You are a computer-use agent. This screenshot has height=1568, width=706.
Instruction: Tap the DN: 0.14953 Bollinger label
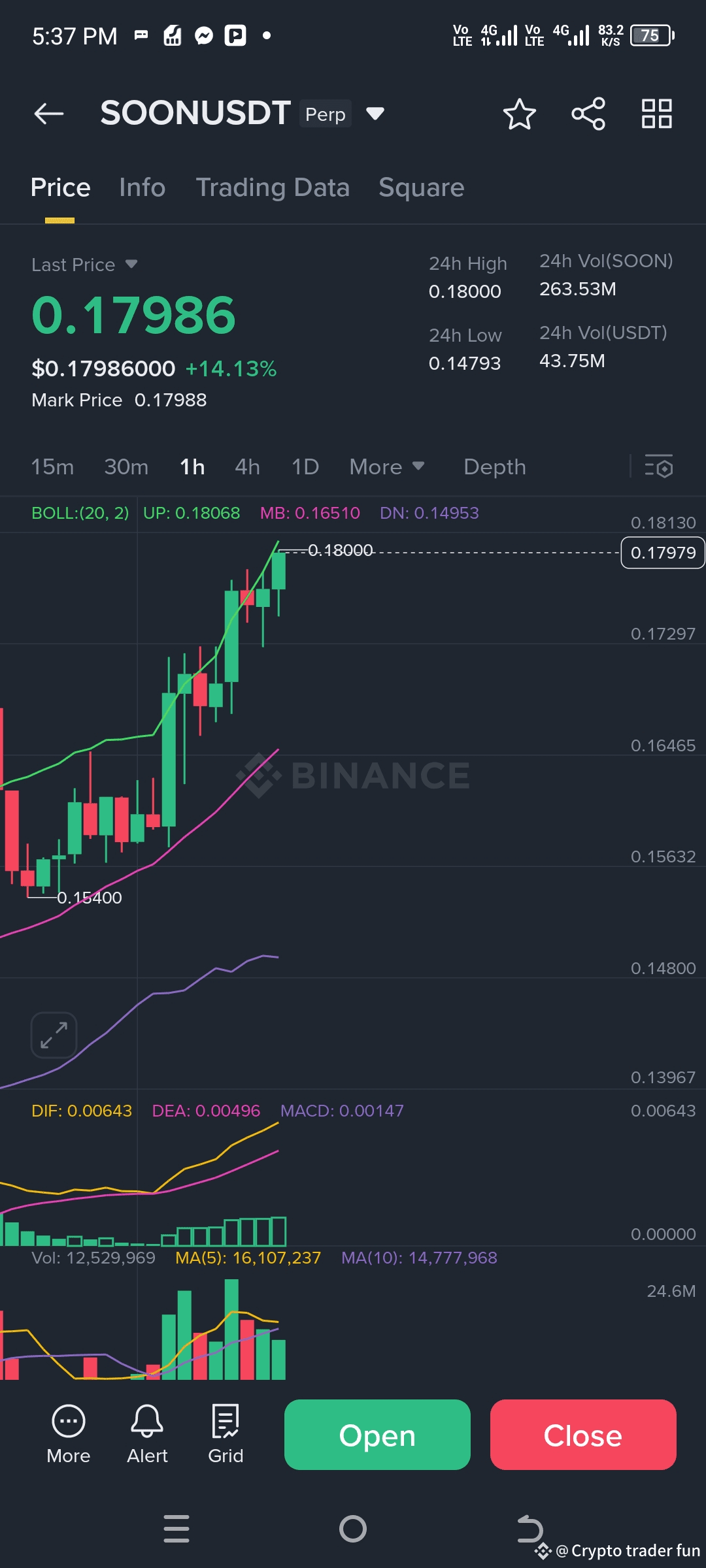tap(429, 513)
